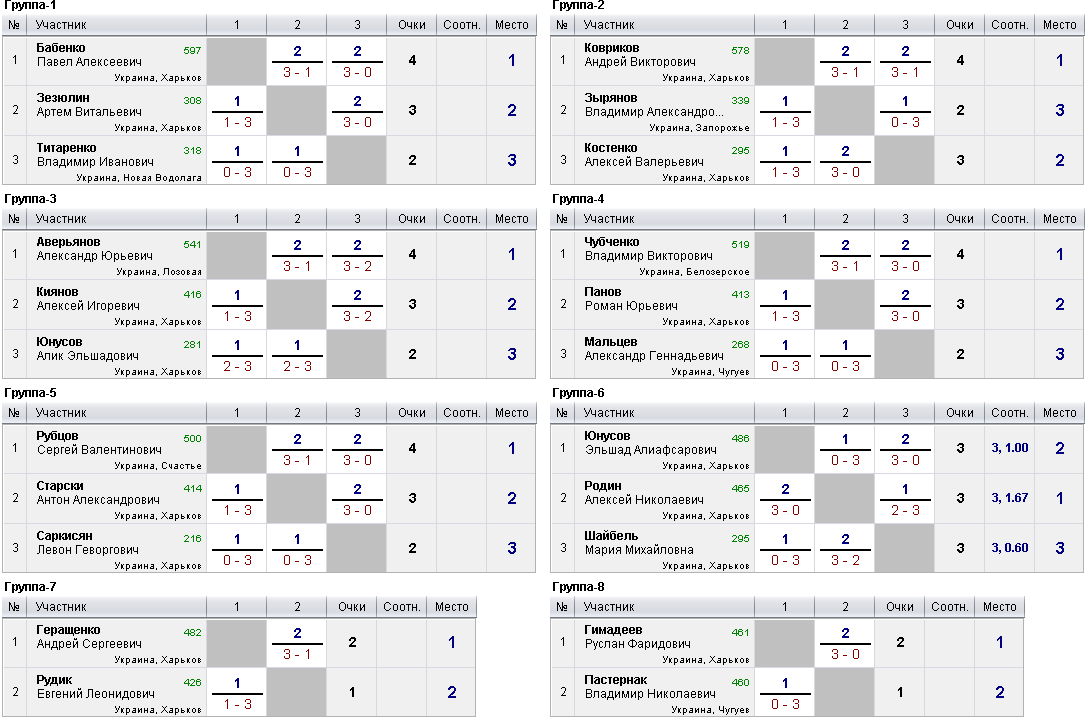Open Бабенко Павел Алексеевич player profile
The height and width of the screenshot is (721, 1091).
click(90, 55)
